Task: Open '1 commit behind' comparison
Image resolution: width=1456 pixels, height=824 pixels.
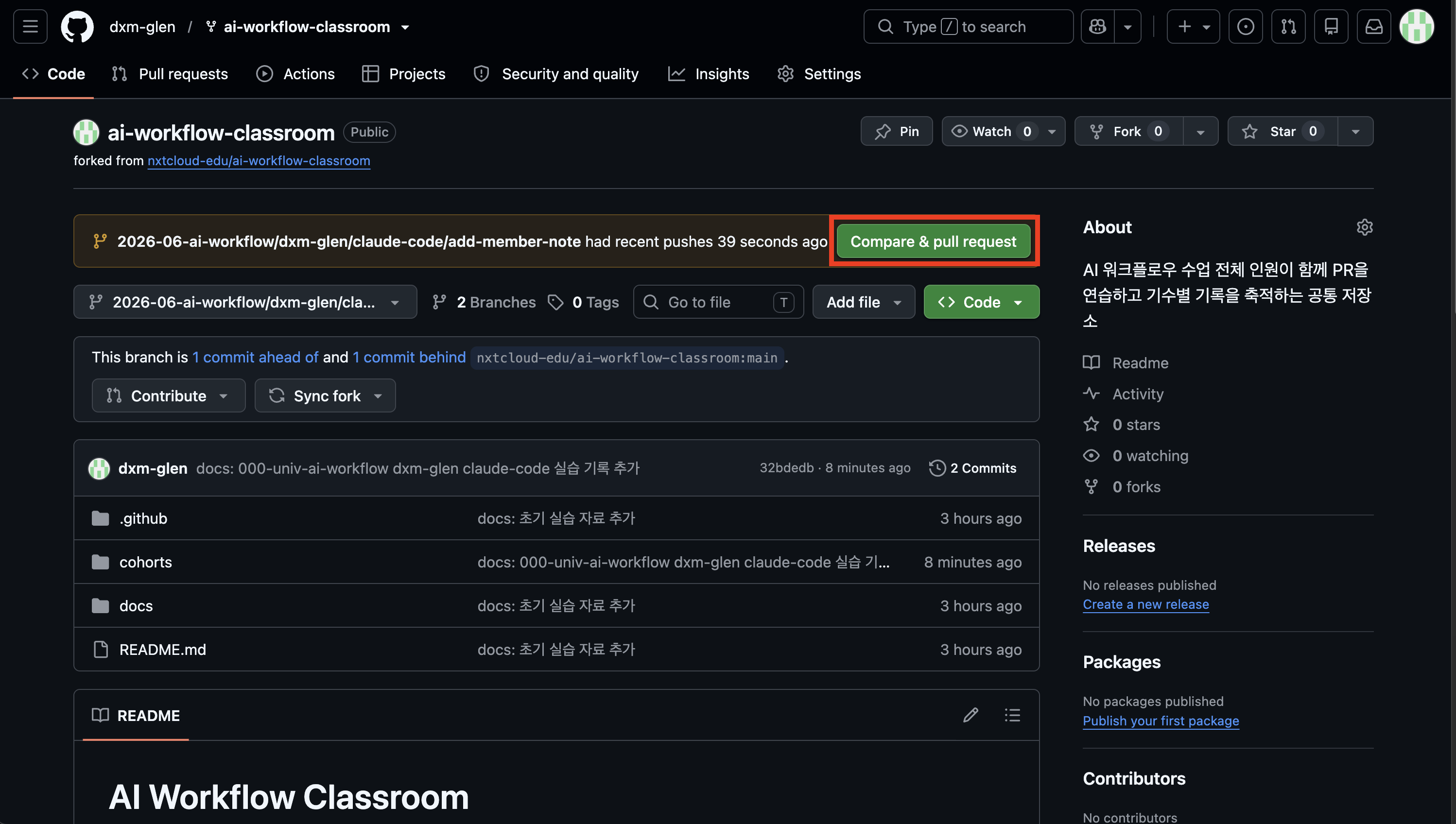Action: (x=409, y=357)
